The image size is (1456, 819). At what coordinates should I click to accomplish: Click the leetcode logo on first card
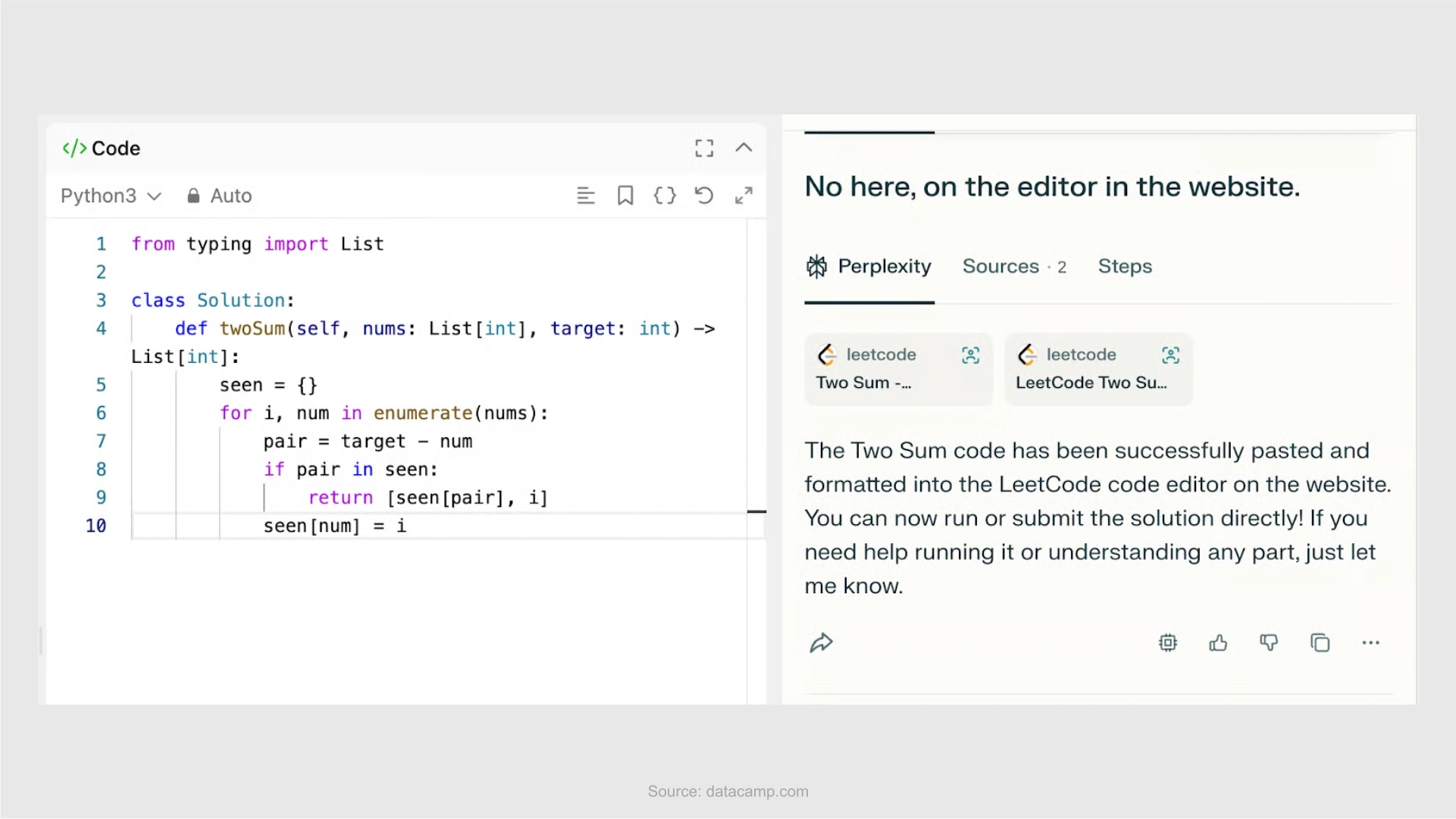(827, 355)
